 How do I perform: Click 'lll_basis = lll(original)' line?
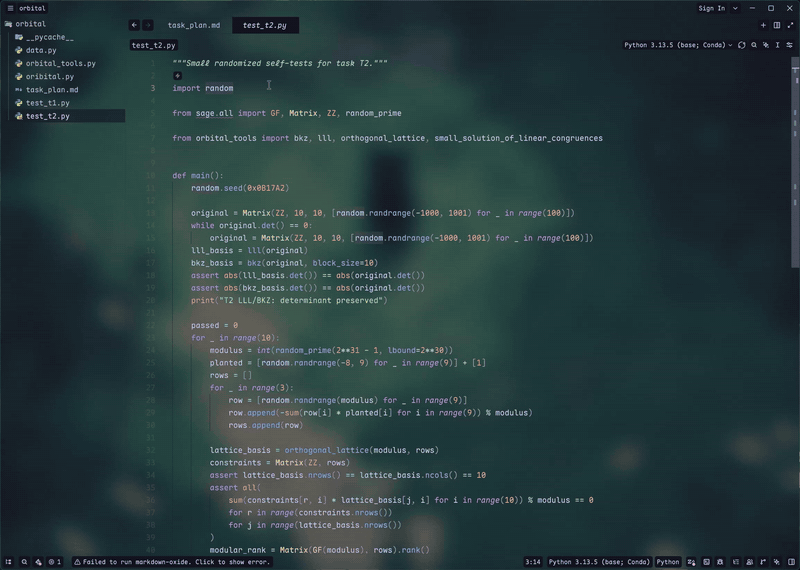coord(249,251)
